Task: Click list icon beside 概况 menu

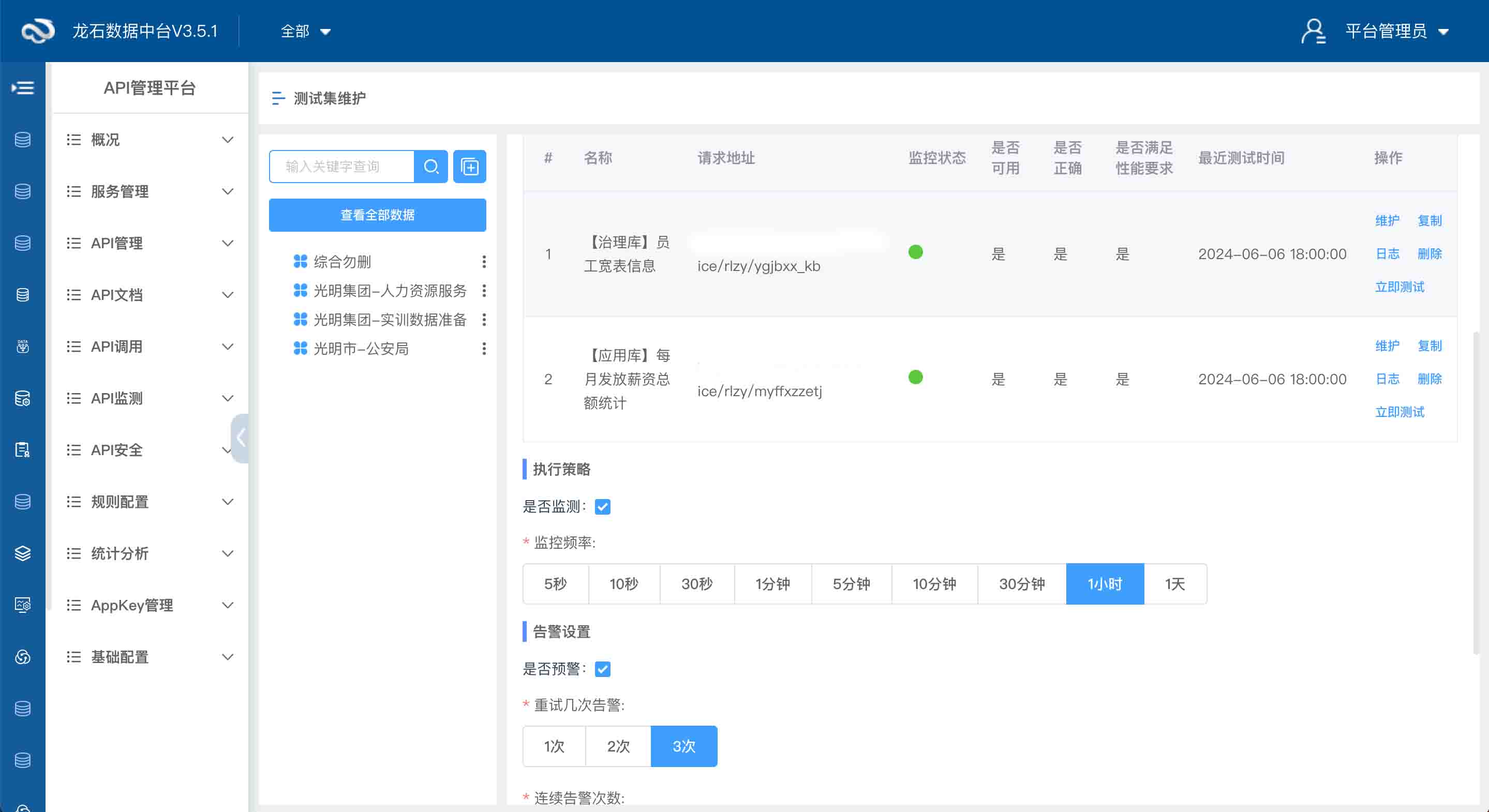Action: [73, 140]
